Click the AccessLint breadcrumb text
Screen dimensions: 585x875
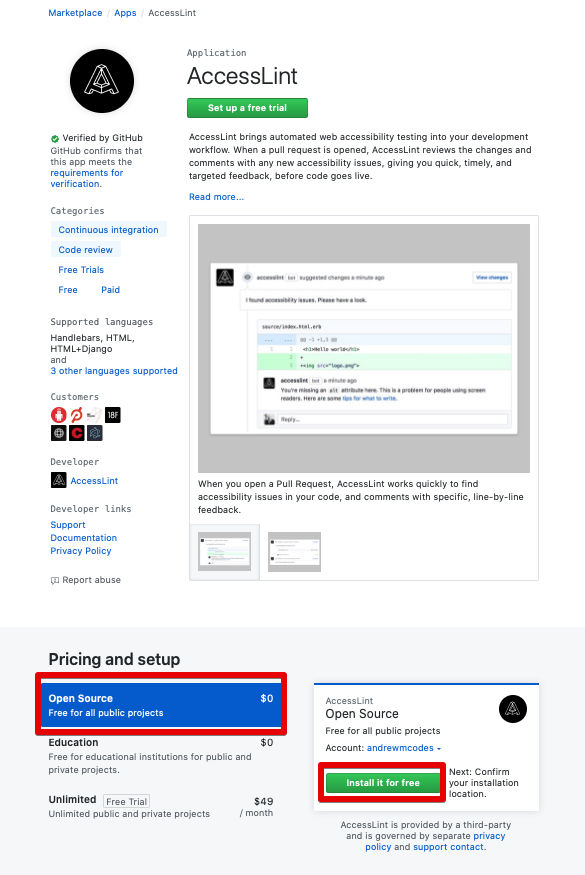click(172, 13)
